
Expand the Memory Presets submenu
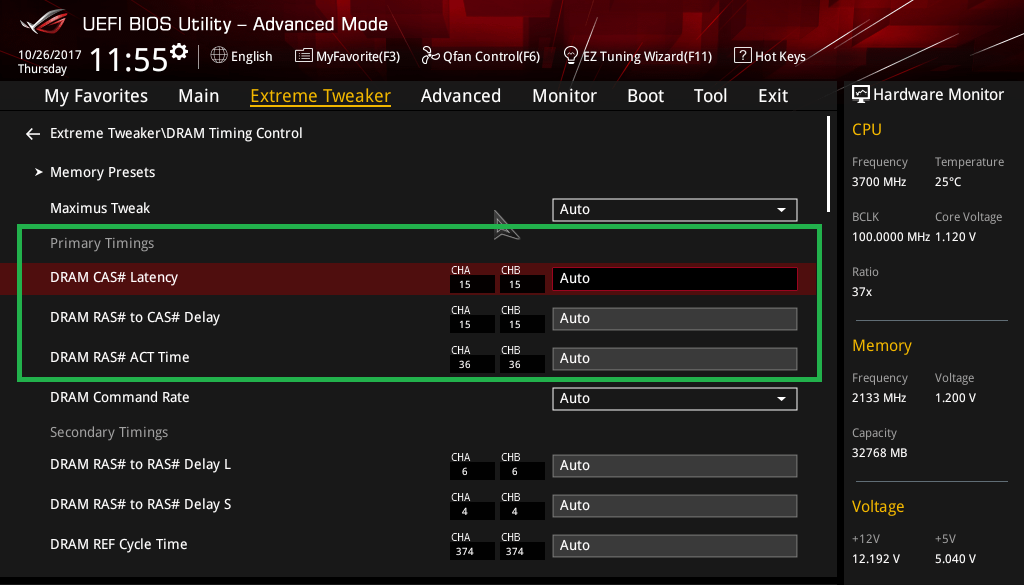102,172
